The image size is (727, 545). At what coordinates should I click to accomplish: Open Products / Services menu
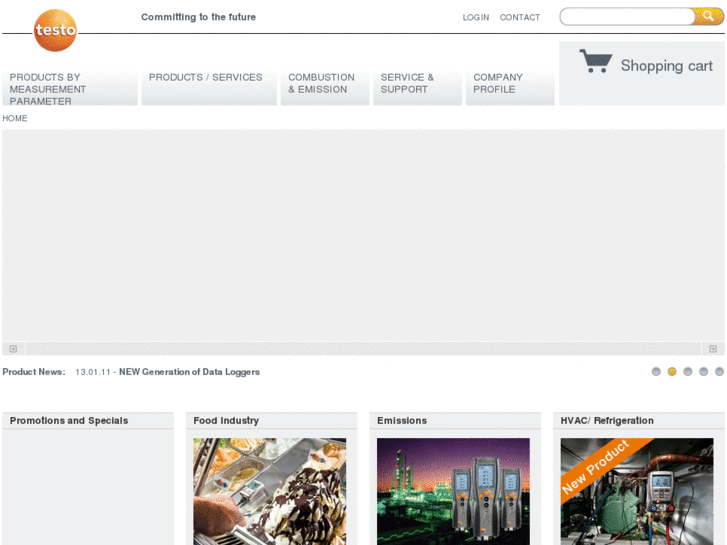click(x=209, y=88)
